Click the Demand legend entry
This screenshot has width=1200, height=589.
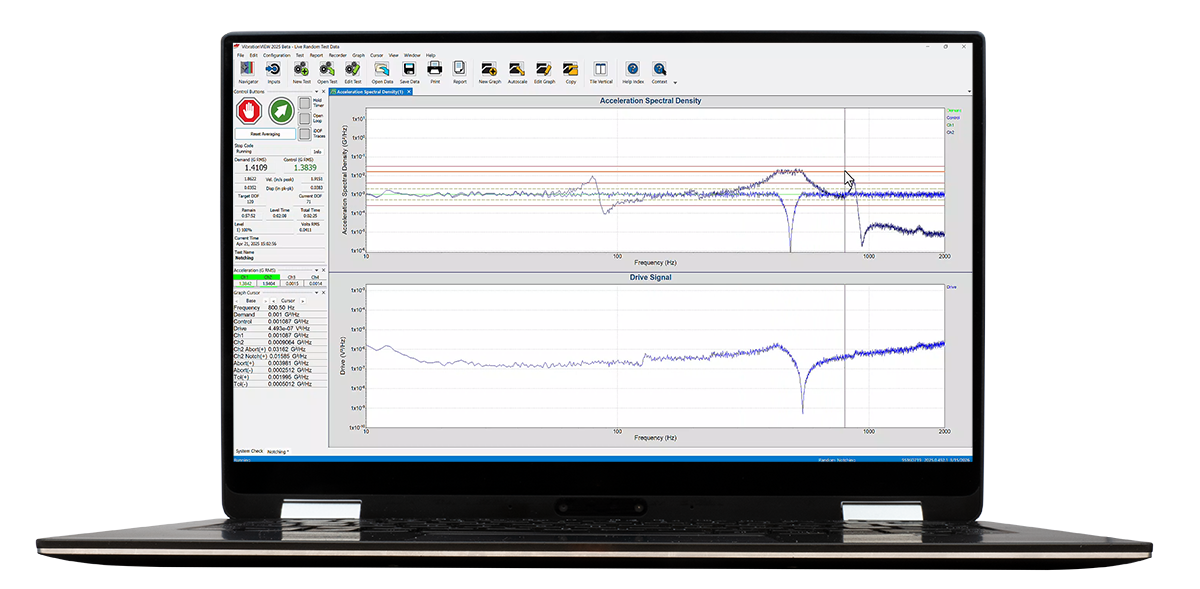[952, 110]
